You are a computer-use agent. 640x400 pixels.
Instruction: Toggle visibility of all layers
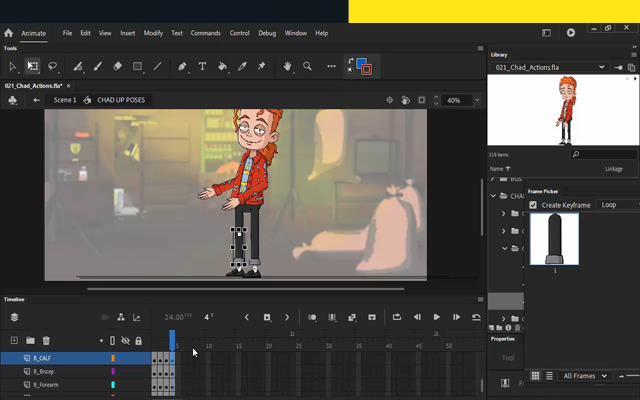(x=125, y=341)
